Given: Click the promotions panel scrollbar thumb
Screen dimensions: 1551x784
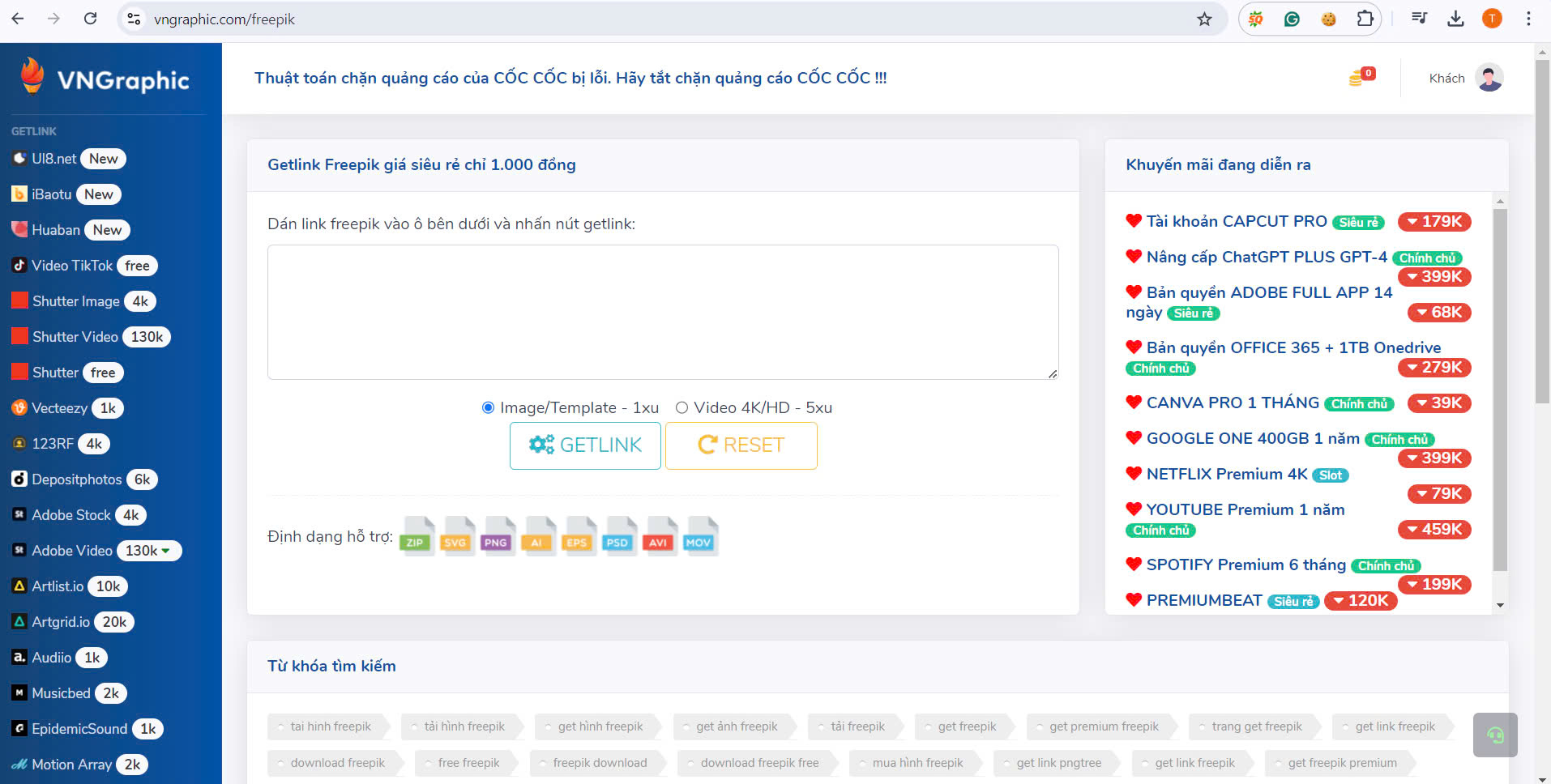Looking at the screenshot, I should pyautogui.click(x=1500, y=389).
